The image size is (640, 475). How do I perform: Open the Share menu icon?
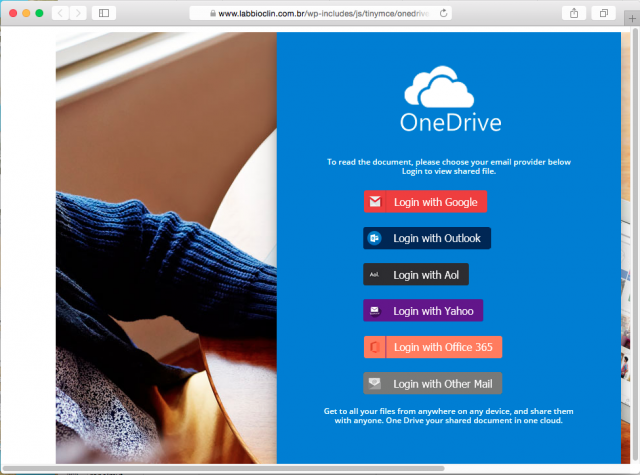574,13
